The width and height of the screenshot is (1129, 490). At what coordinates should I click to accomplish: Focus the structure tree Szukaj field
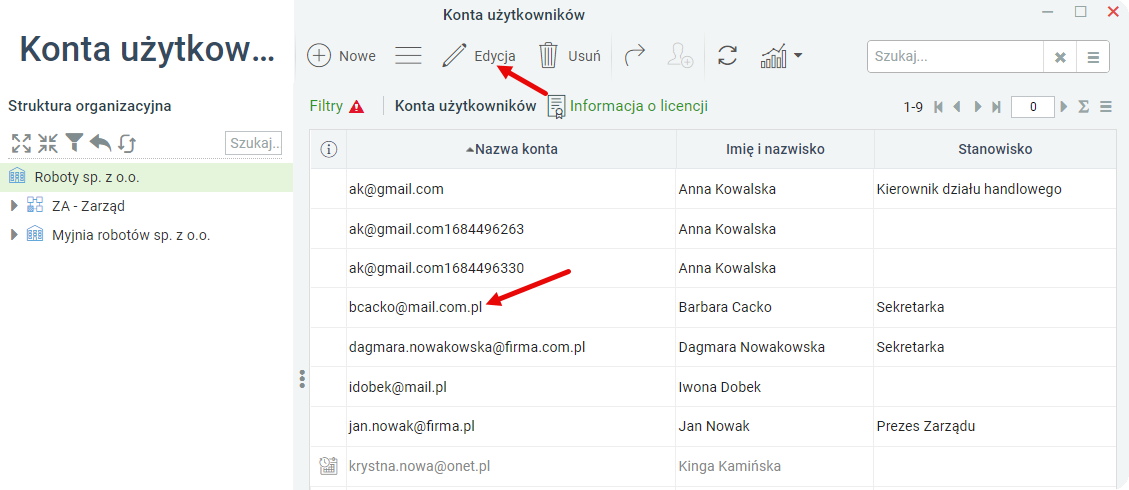[253, 143]
